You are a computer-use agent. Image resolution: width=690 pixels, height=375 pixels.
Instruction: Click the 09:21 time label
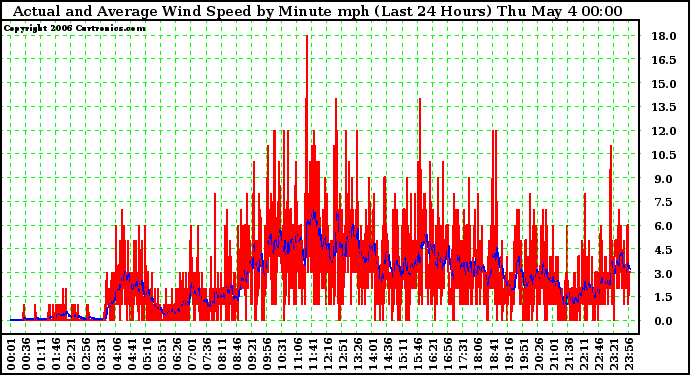coord(252,355)
